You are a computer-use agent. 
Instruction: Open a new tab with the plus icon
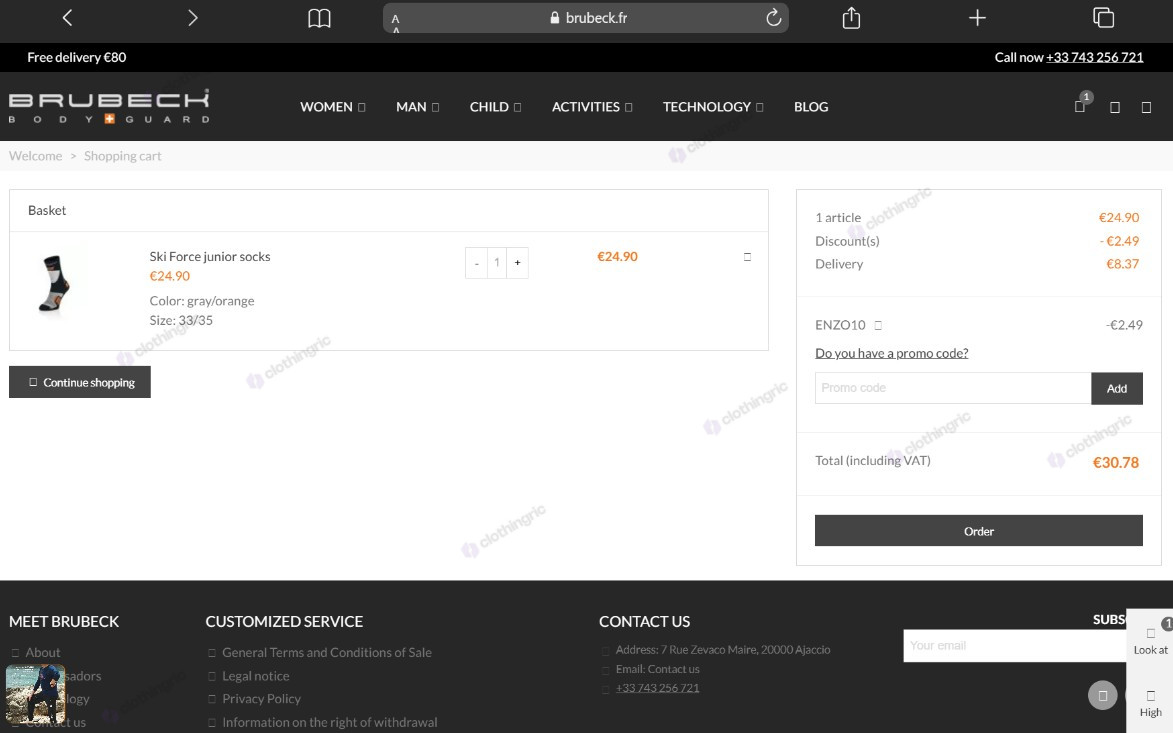coord(977,17)
